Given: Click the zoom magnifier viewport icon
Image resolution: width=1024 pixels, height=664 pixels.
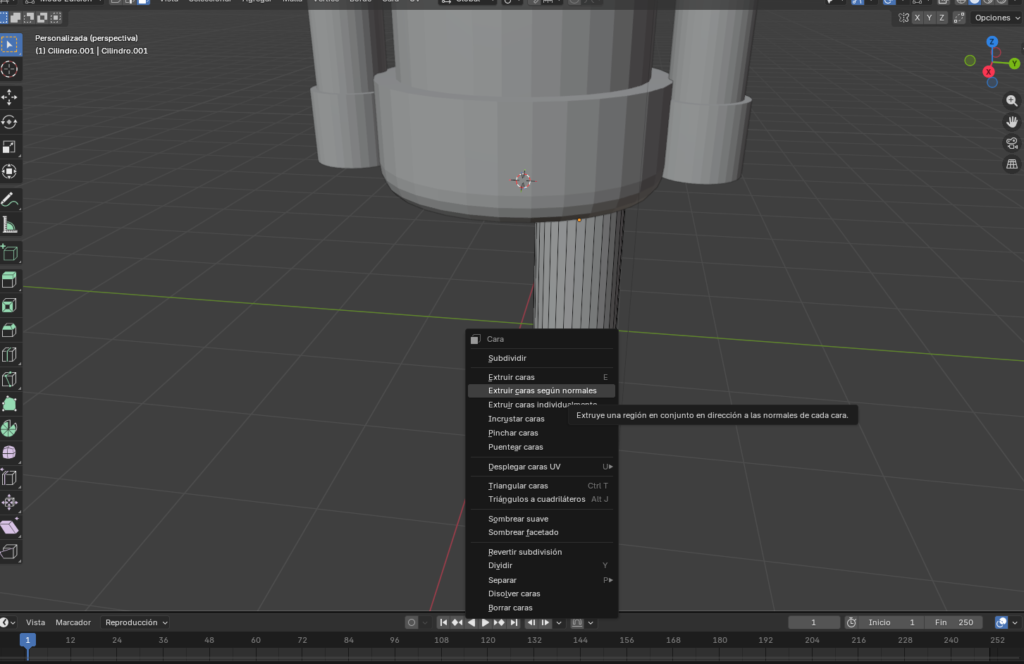Looking at the screenshot, I should pyautogui.click(x=1011, y=101).
